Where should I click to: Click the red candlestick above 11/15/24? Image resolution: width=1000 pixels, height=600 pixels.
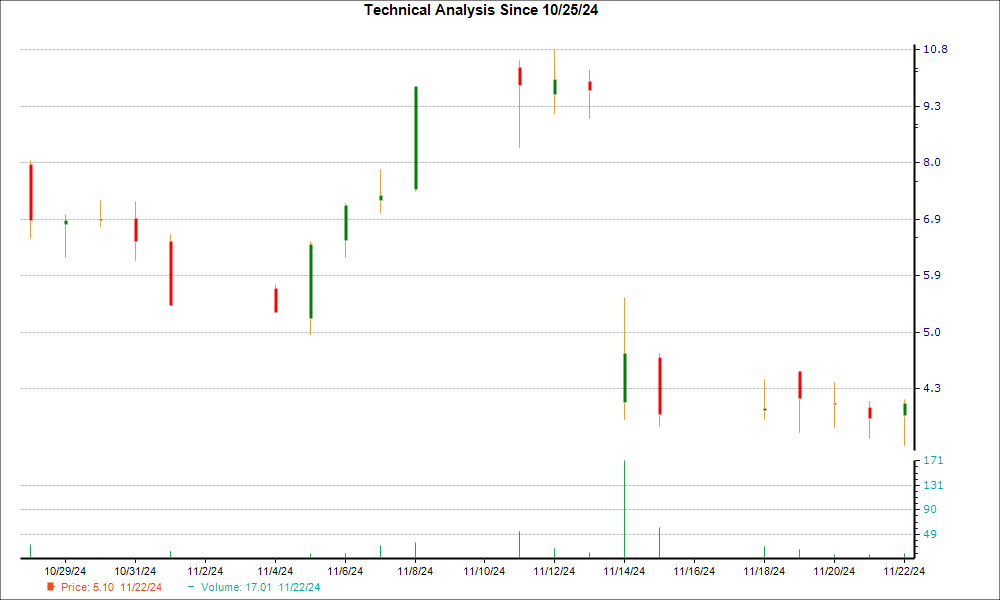659,385
